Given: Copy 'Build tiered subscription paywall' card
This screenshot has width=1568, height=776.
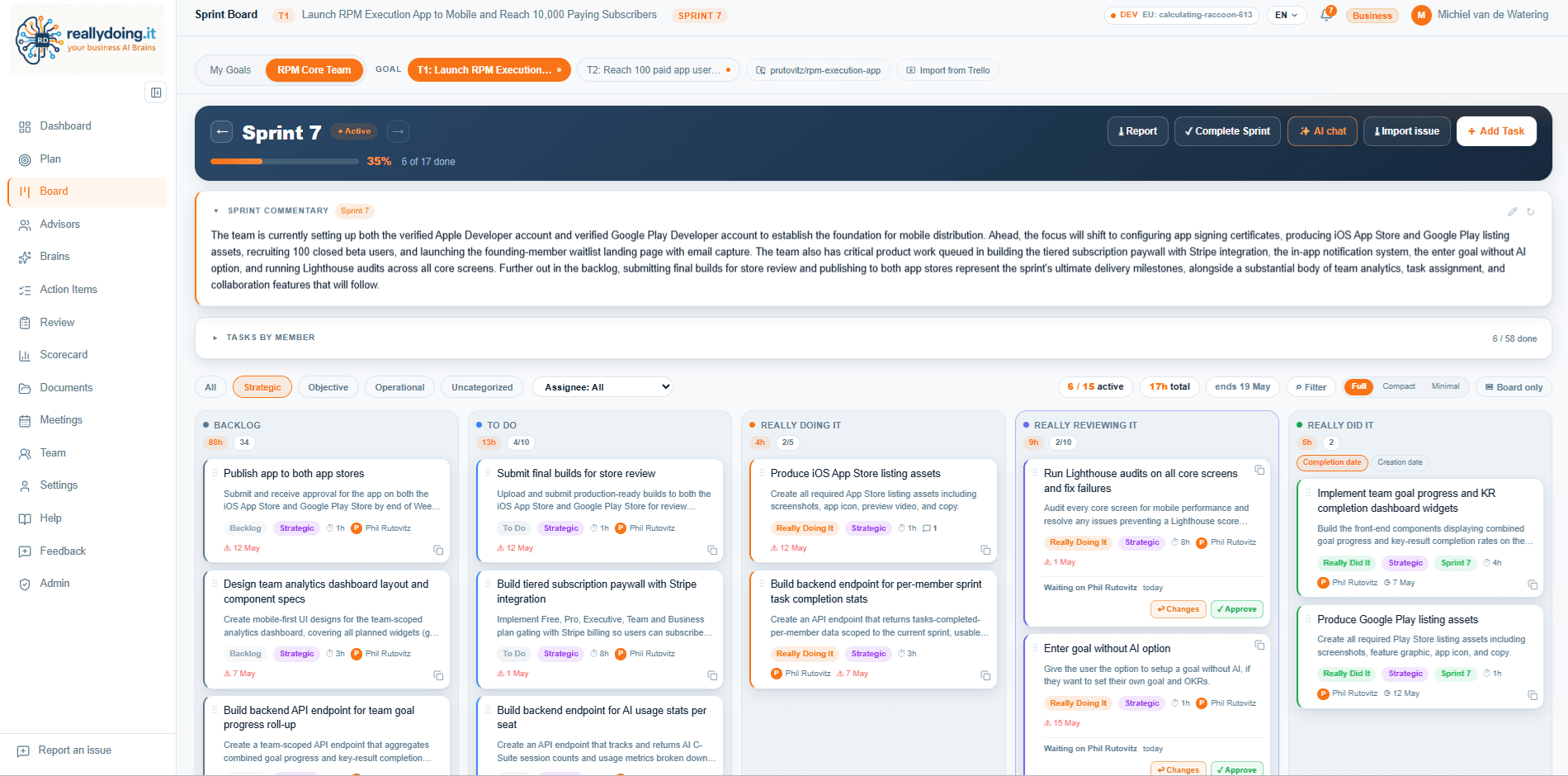Looking at the screenshot, I should [712, 675].
